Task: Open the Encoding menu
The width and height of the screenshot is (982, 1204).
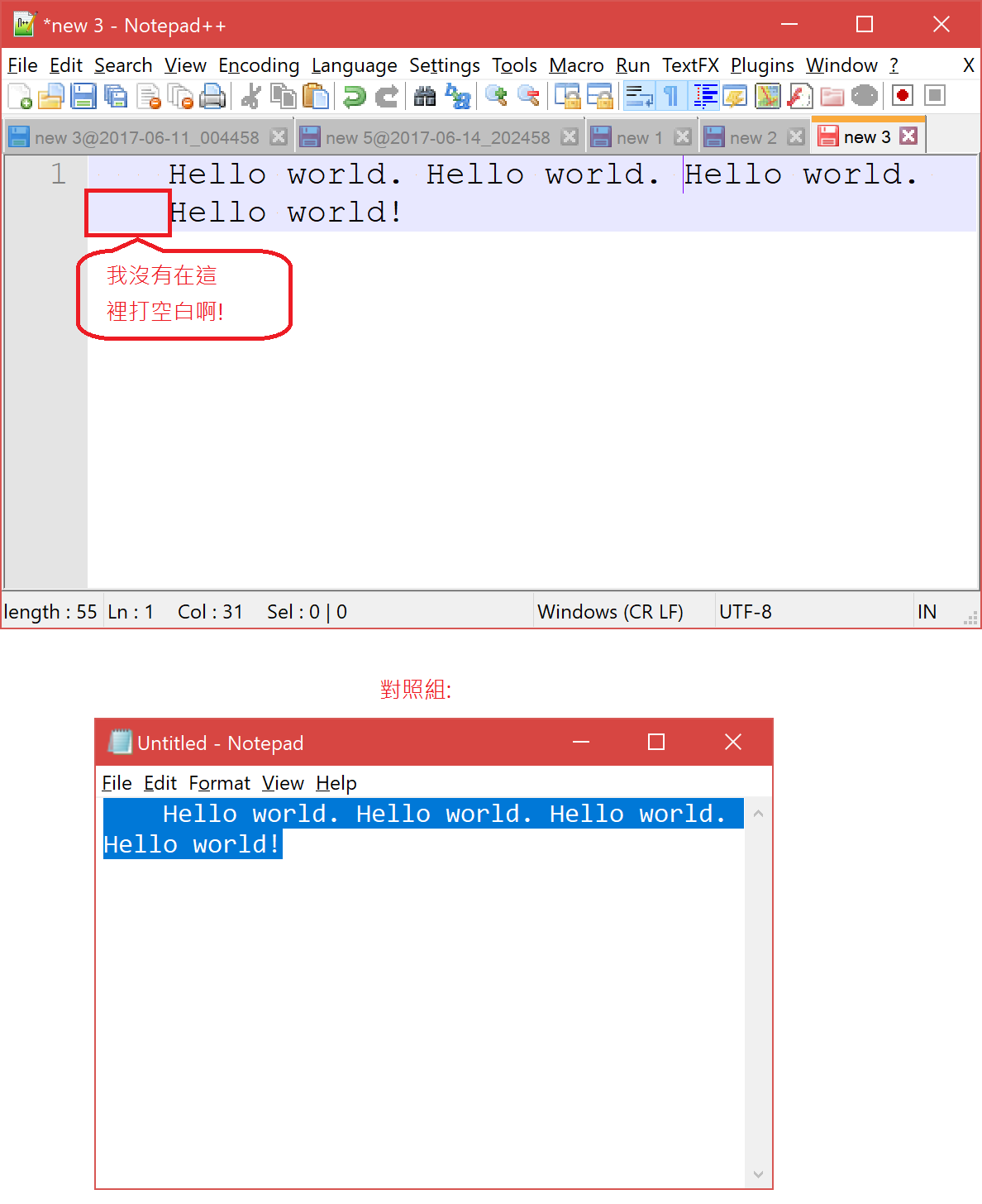Action: pos(259,65)
